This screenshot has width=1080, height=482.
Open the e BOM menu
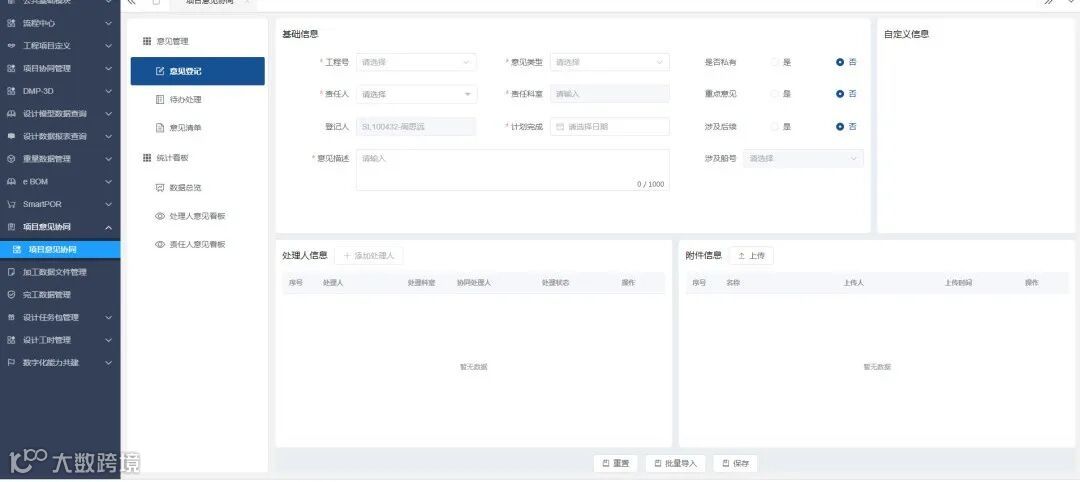[60, 182]
